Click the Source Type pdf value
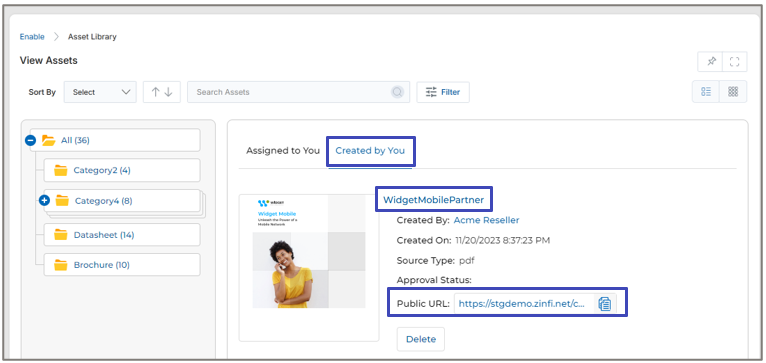 (467, 261)
